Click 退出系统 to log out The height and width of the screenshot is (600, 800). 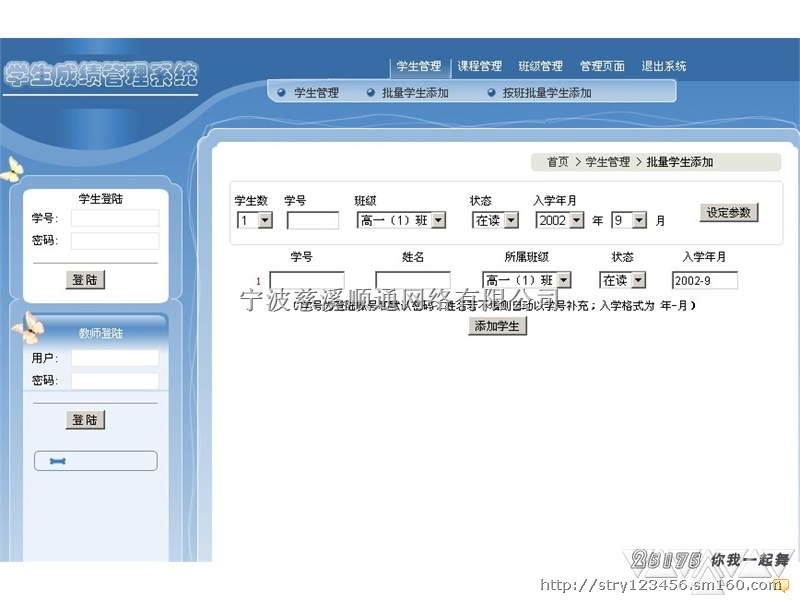tap(664, 67)
